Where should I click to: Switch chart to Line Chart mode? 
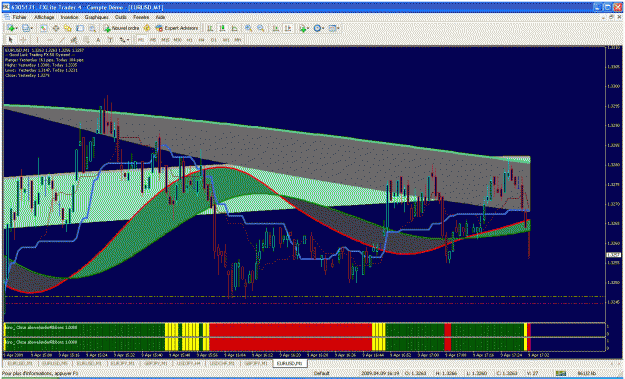coord(234,28)
